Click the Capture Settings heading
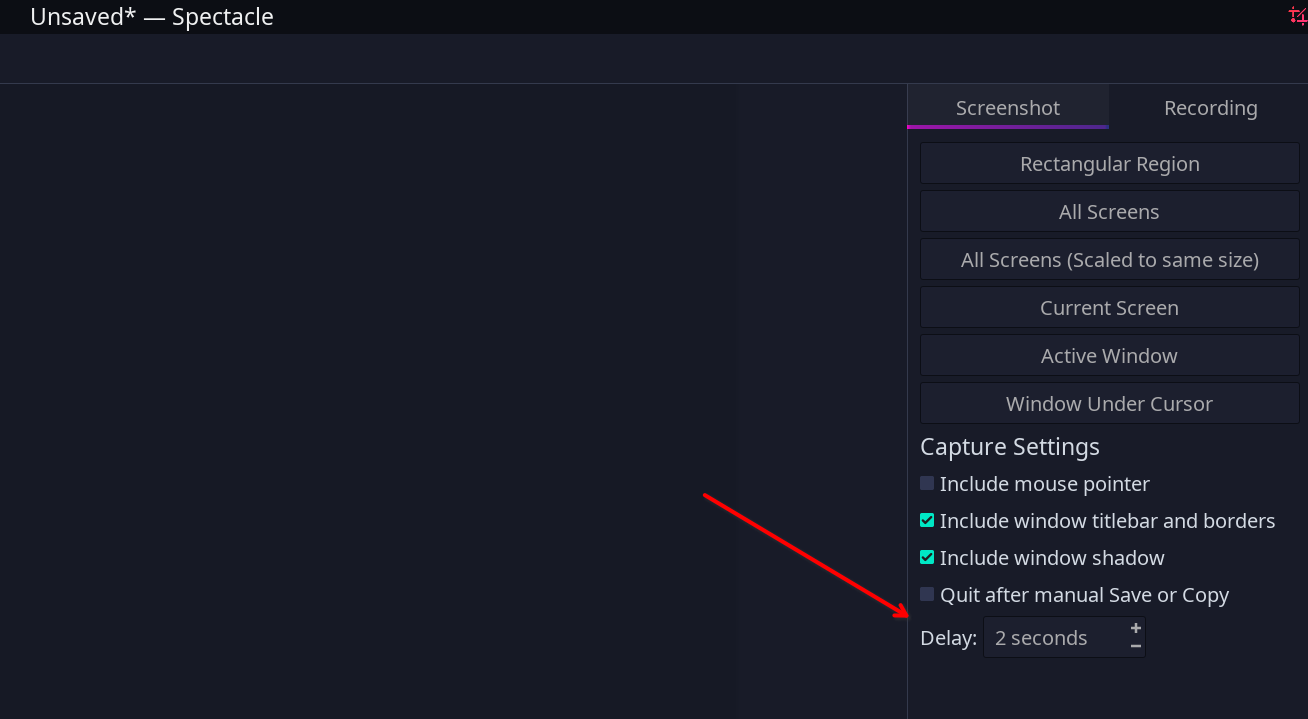Image resolution: width=1308 pixels, height=719 pixels. (1009, 447)
